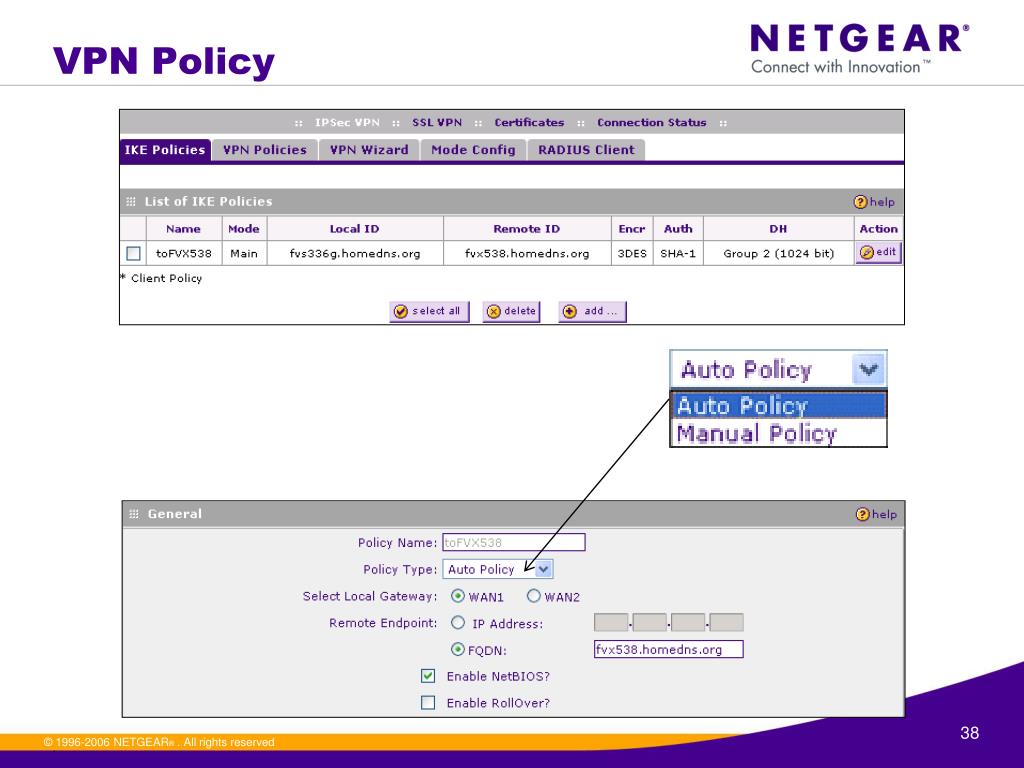Go to IPSec VPN menu link
This screenshot has height=768, width=1024.
coord(347,123)
